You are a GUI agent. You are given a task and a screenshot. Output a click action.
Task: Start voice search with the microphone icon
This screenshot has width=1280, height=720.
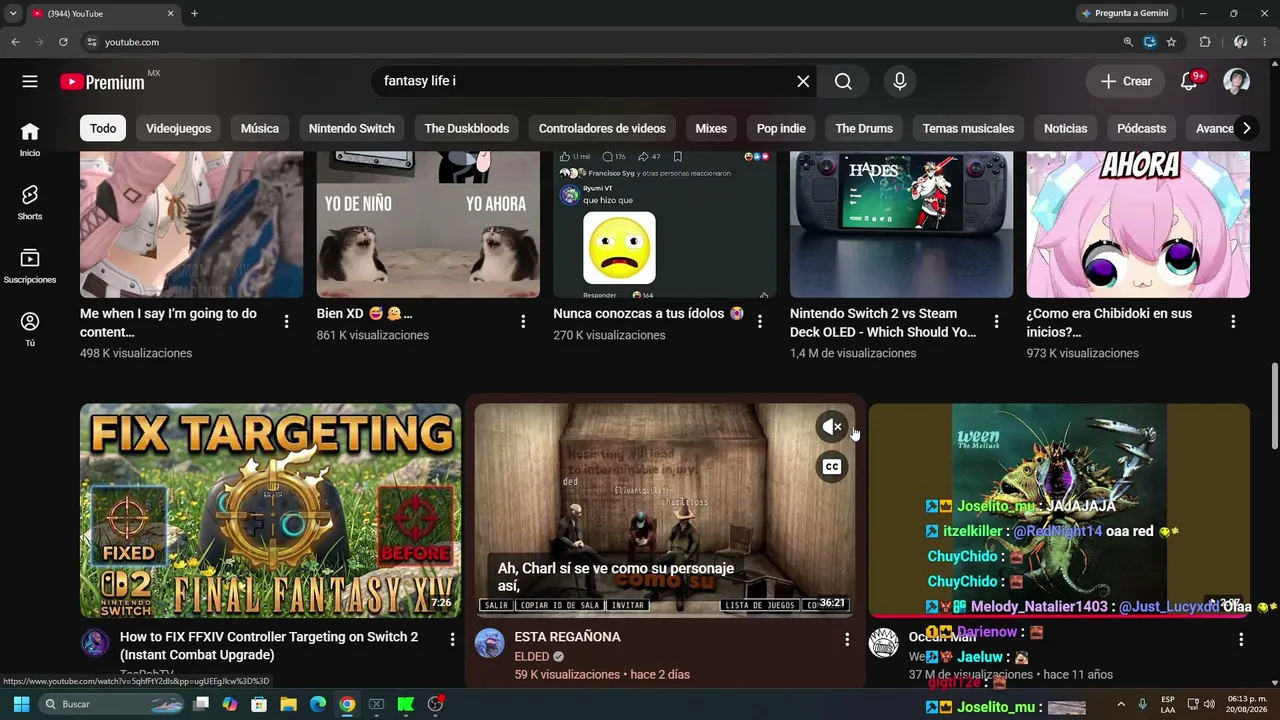[900, 81]
